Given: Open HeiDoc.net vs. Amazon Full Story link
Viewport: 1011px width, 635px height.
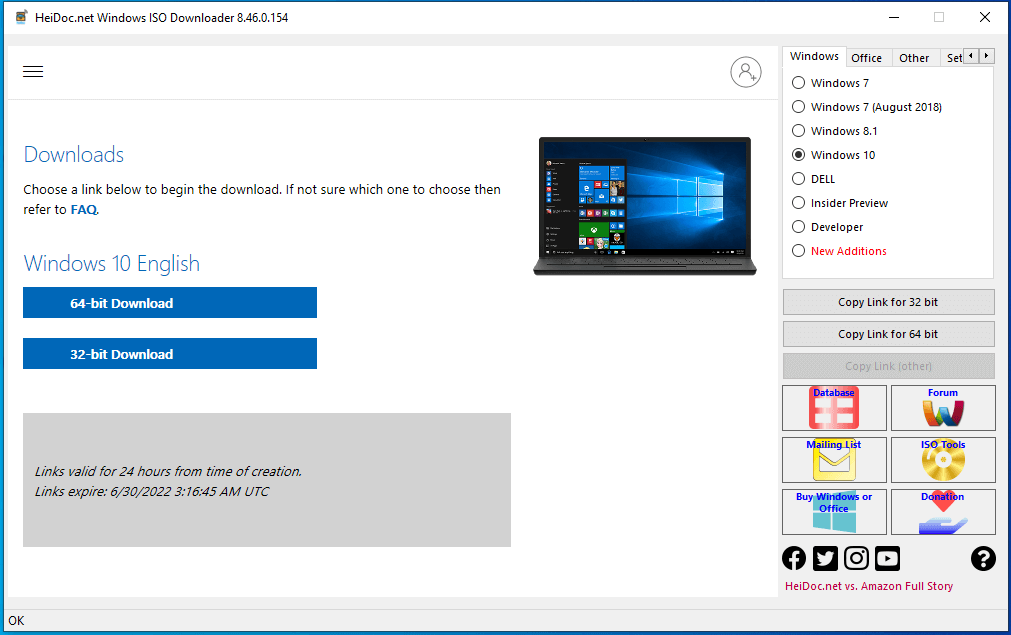Looking at the screenshot, I should (869, 586).
